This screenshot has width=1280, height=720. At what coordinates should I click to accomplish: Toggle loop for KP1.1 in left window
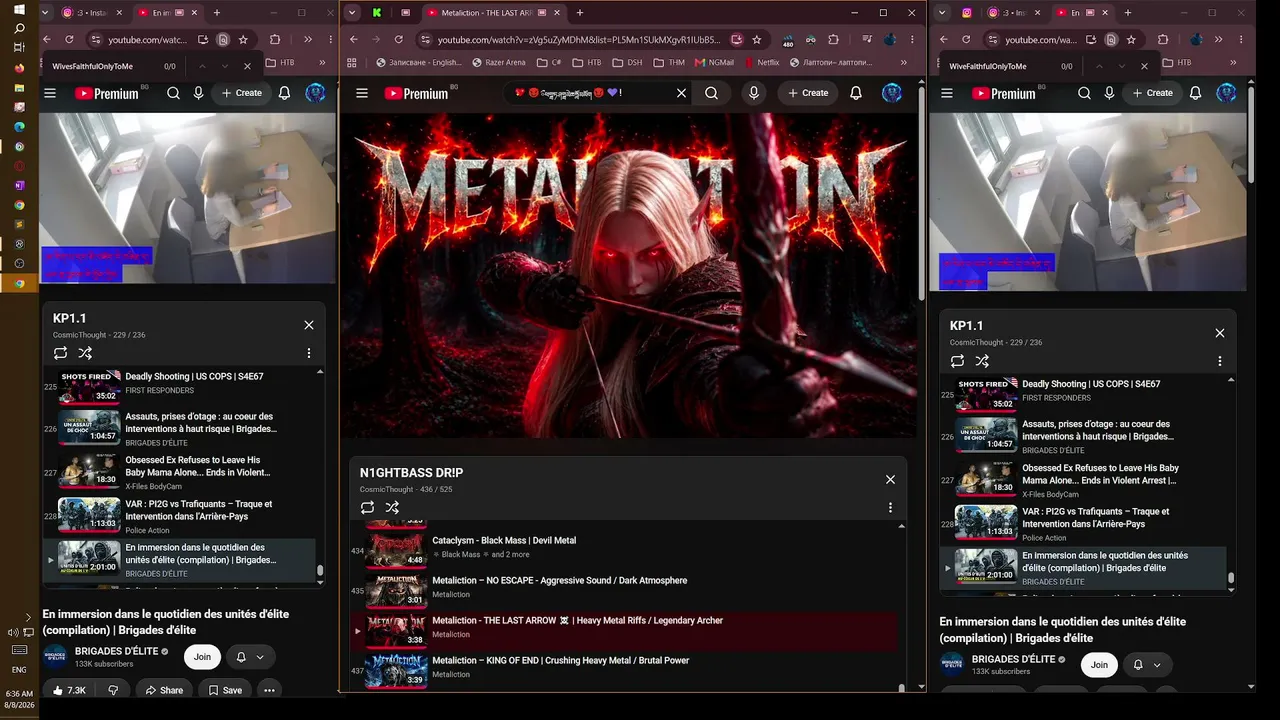tap(60, 353)
